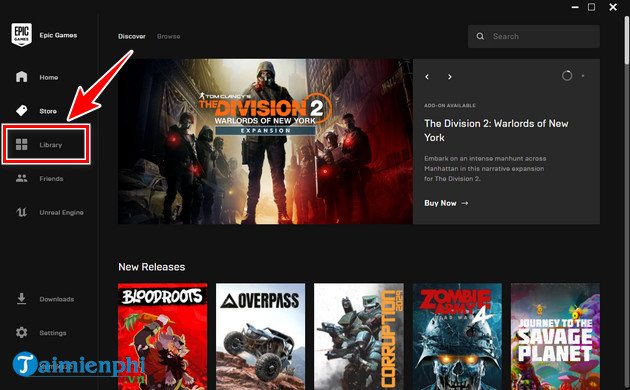Open Downloads using the download arrow icon
Image resolution: width=630 pixels, height=390 pixels.
pyautogui.click(x=21, y=299)
